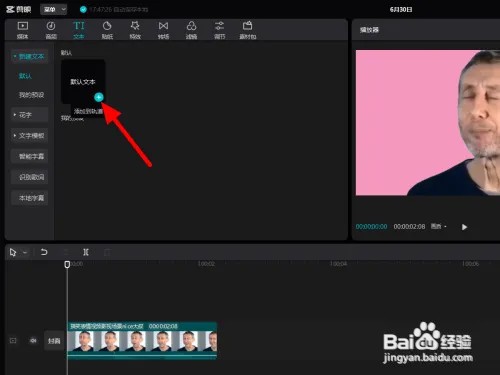
Task: Click the timeline playhead handle
Action: click(67, 264)
